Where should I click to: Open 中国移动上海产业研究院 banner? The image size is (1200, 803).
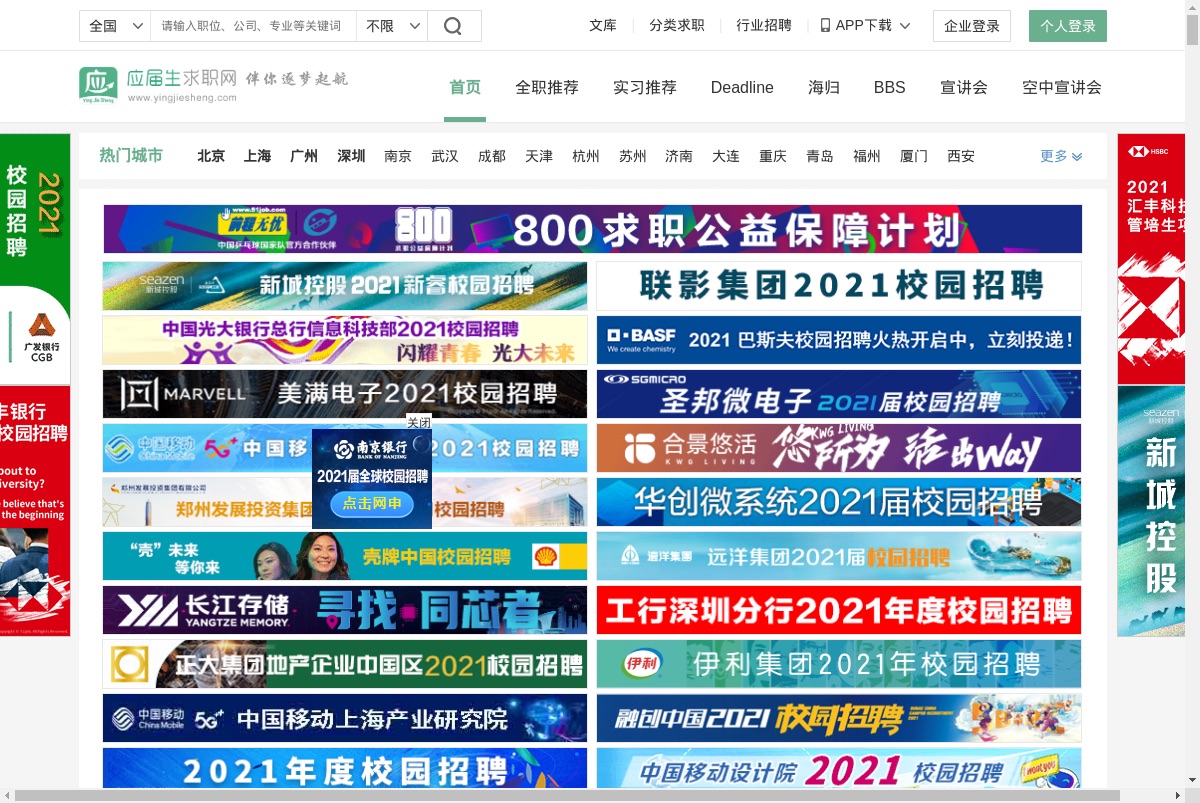point(345,718)
